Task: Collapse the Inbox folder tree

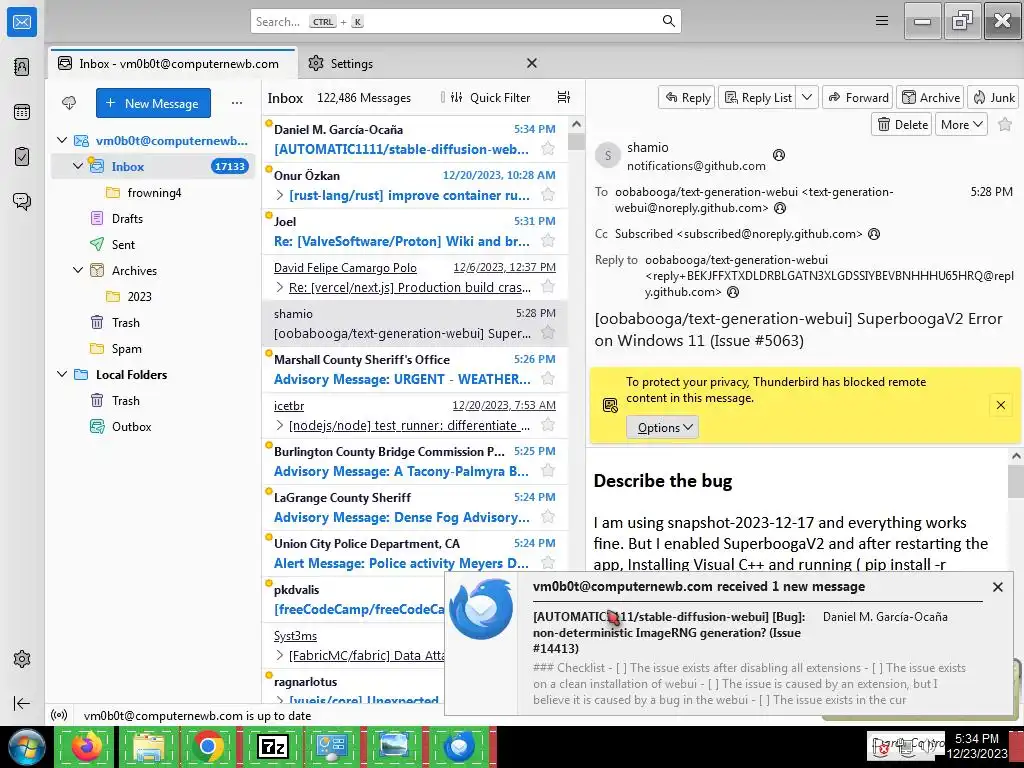Action: pyautogui.click(x=78, y=166)
